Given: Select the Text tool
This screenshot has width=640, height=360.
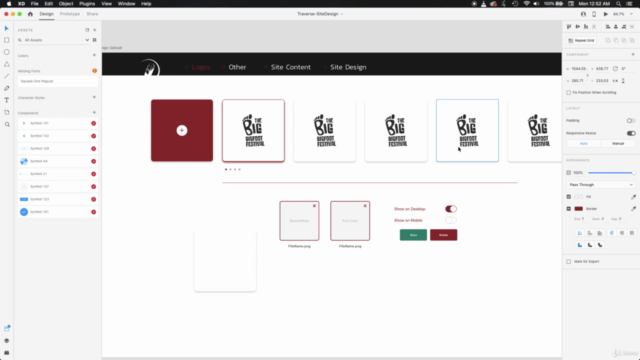Looking at the screenshot, I should click(7, 100).
